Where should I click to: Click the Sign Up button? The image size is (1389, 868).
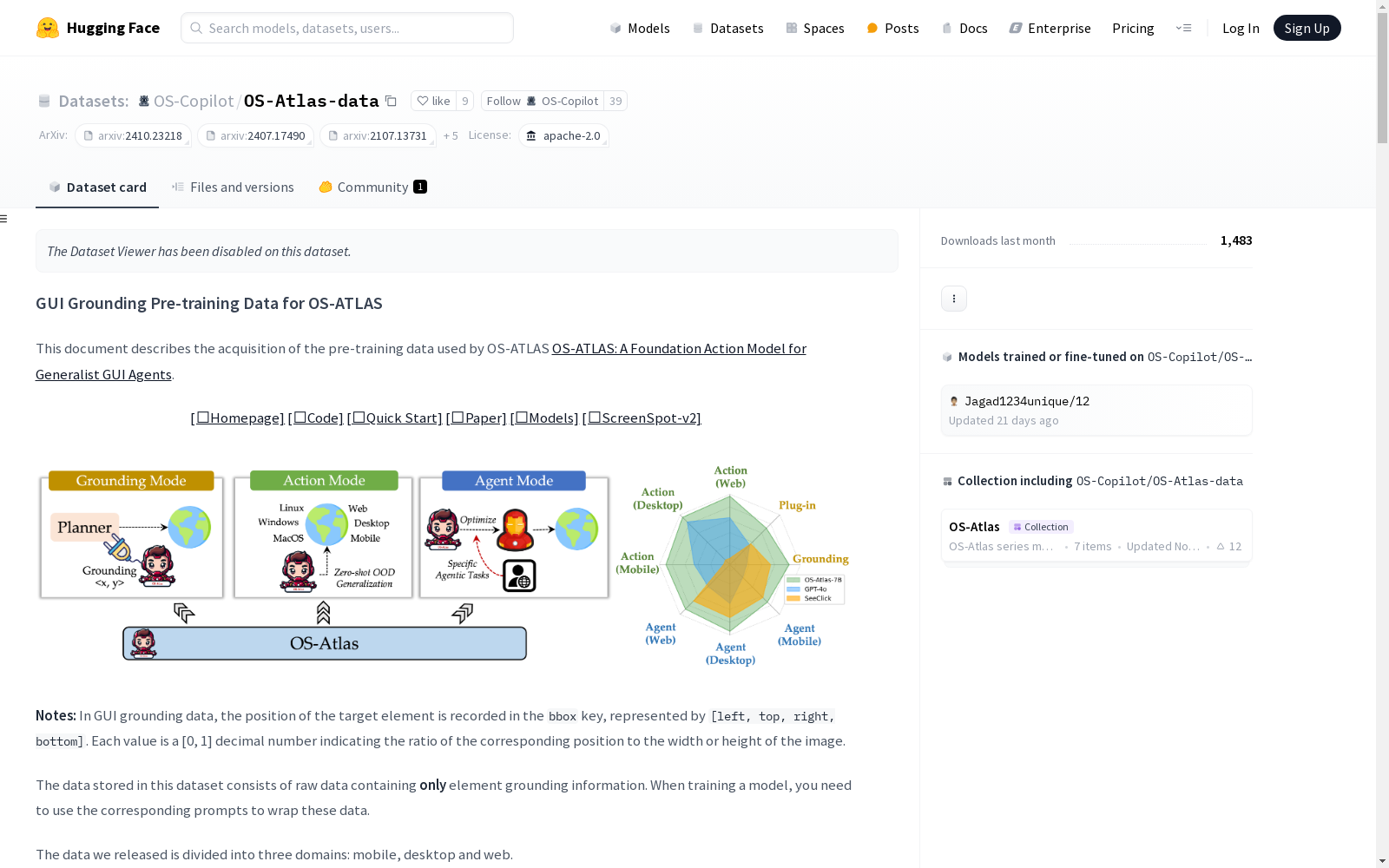point(1307,28)
